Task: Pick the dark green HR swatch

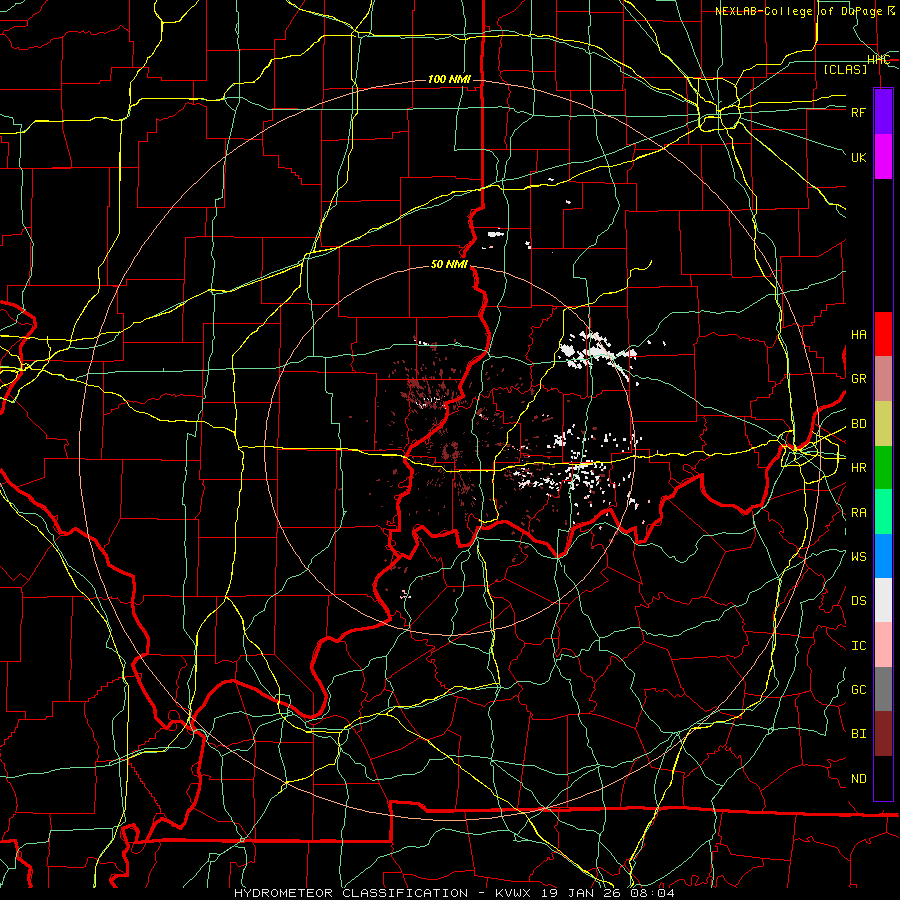Action: 883,468
